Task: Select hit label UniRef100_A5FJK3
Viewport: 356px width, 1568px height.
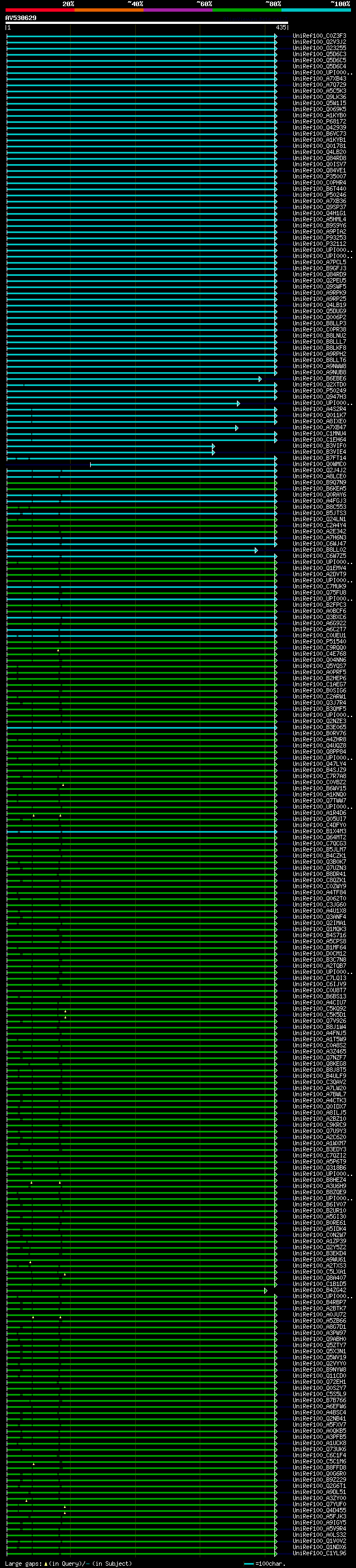Action: click(319, 1516)
